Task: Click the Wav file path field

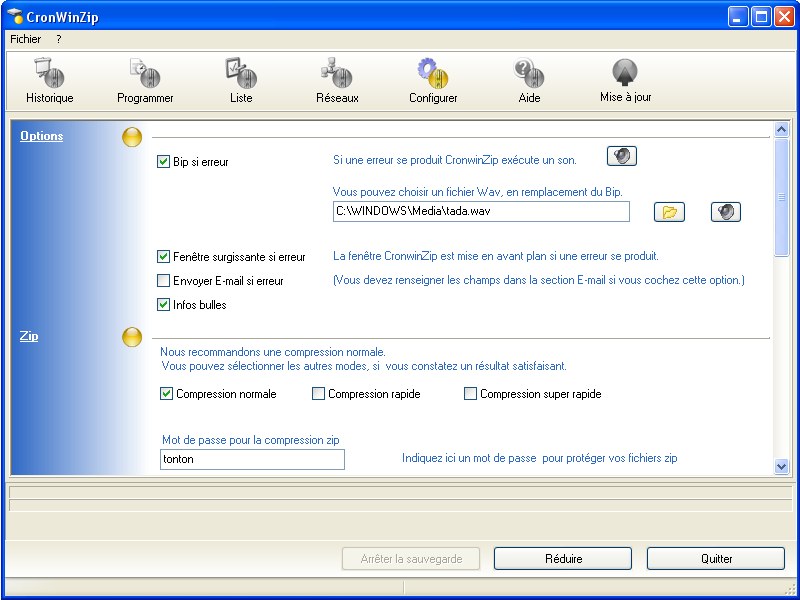Action: coord(481,211)
